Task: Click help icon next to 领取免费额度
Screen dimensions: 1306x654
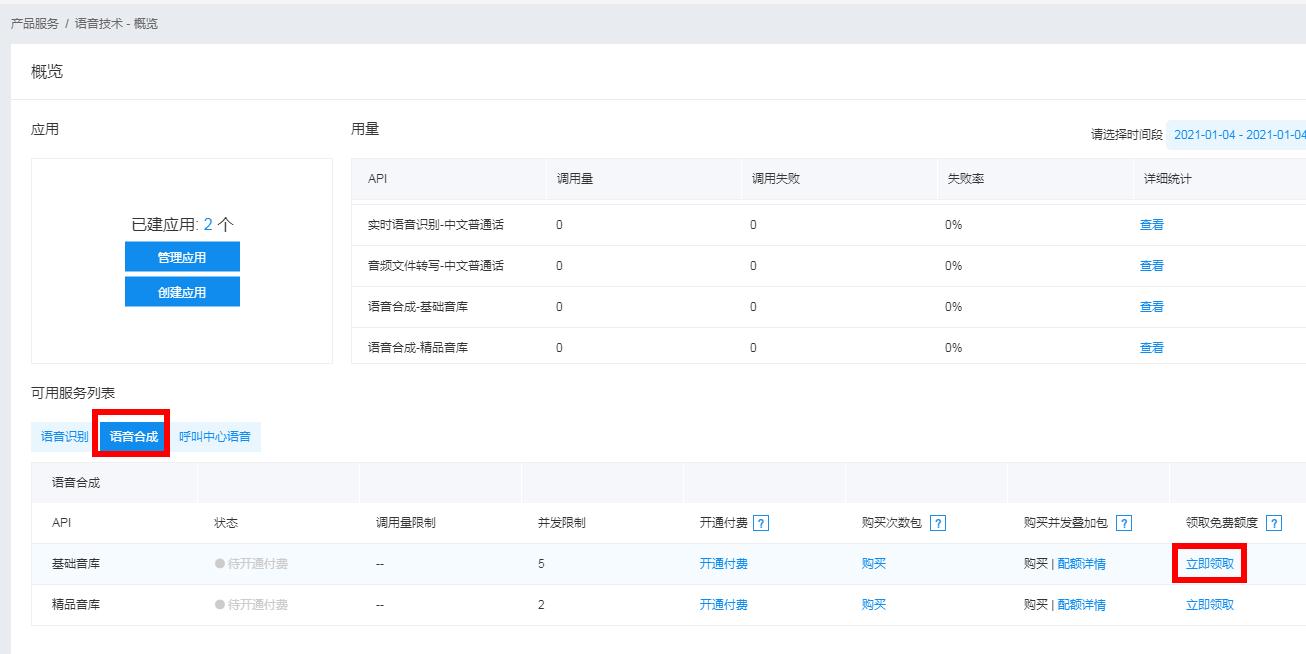Action: point(1274,523)
